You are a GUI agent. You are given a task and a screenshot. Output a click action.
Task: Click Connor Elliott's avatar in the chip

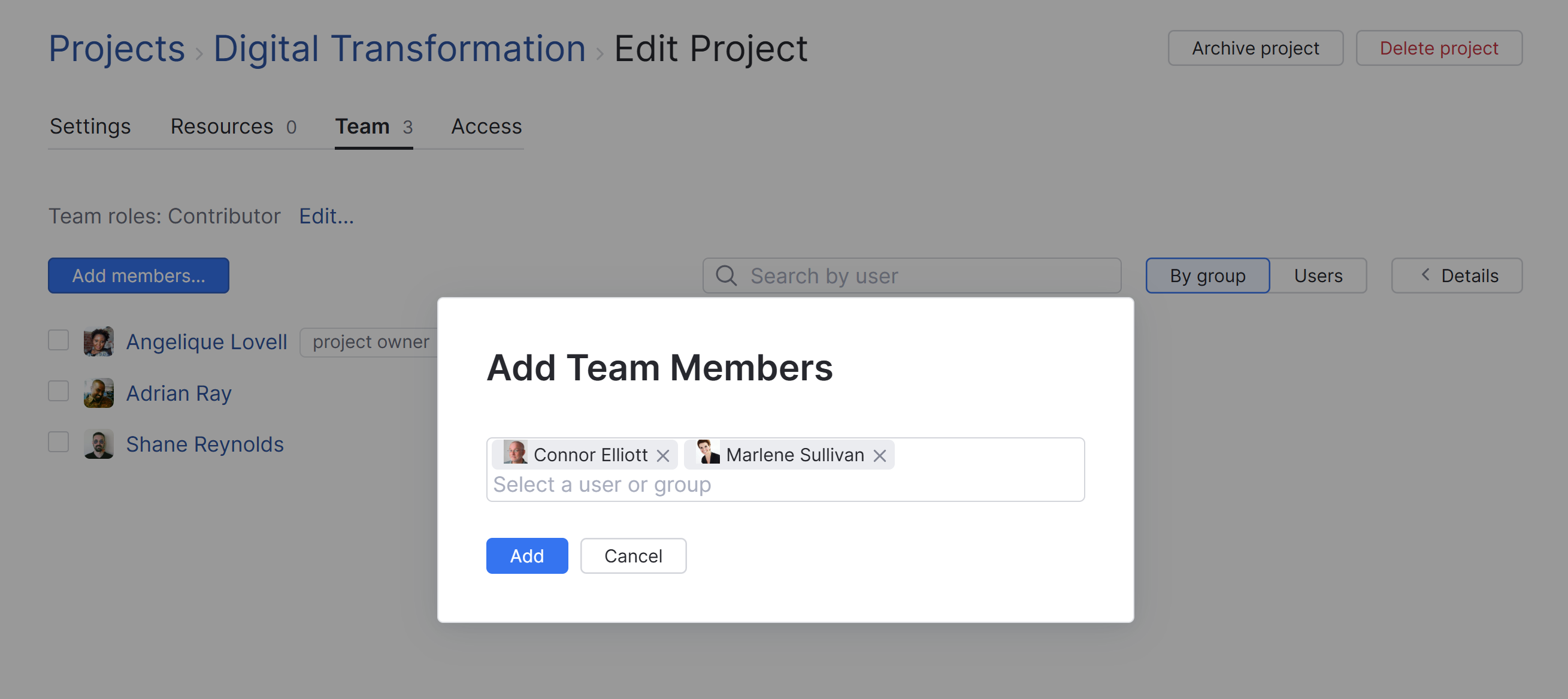(x=515, y=453)
